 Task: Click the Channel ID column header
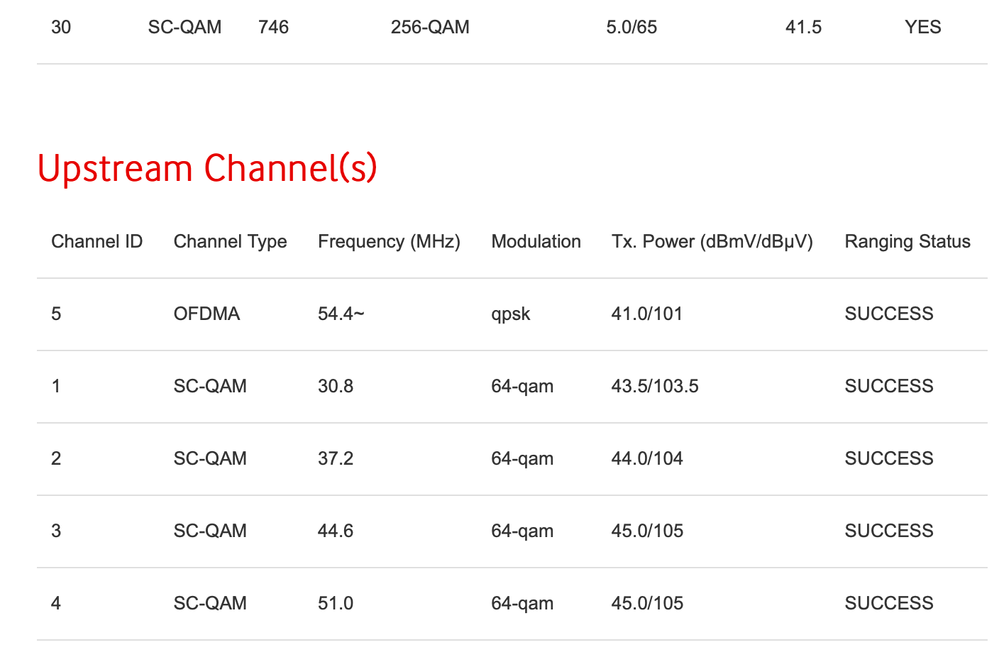pyautogui.click(x=97, y=241)
